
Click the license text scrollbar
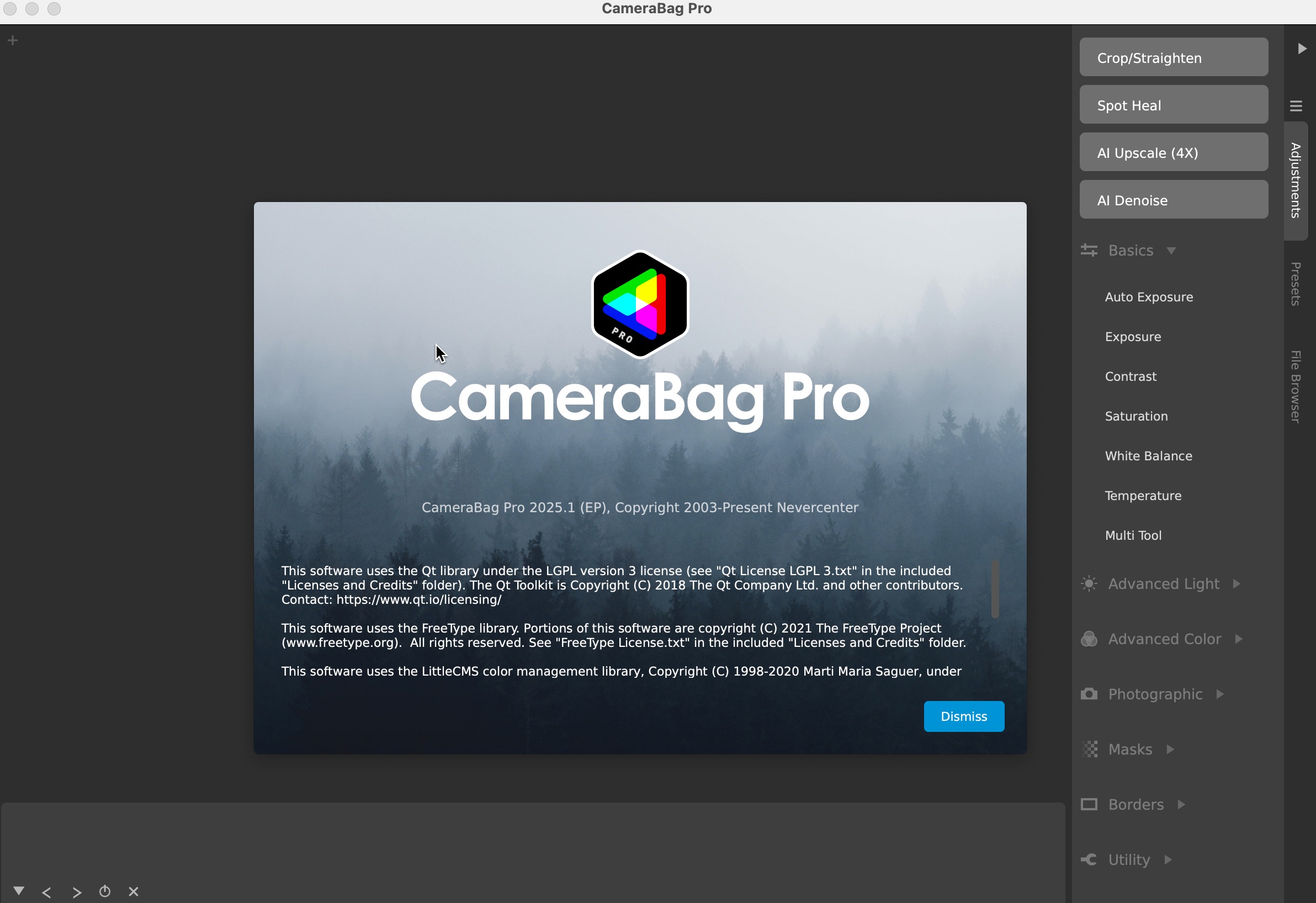[x=995, y=589]
